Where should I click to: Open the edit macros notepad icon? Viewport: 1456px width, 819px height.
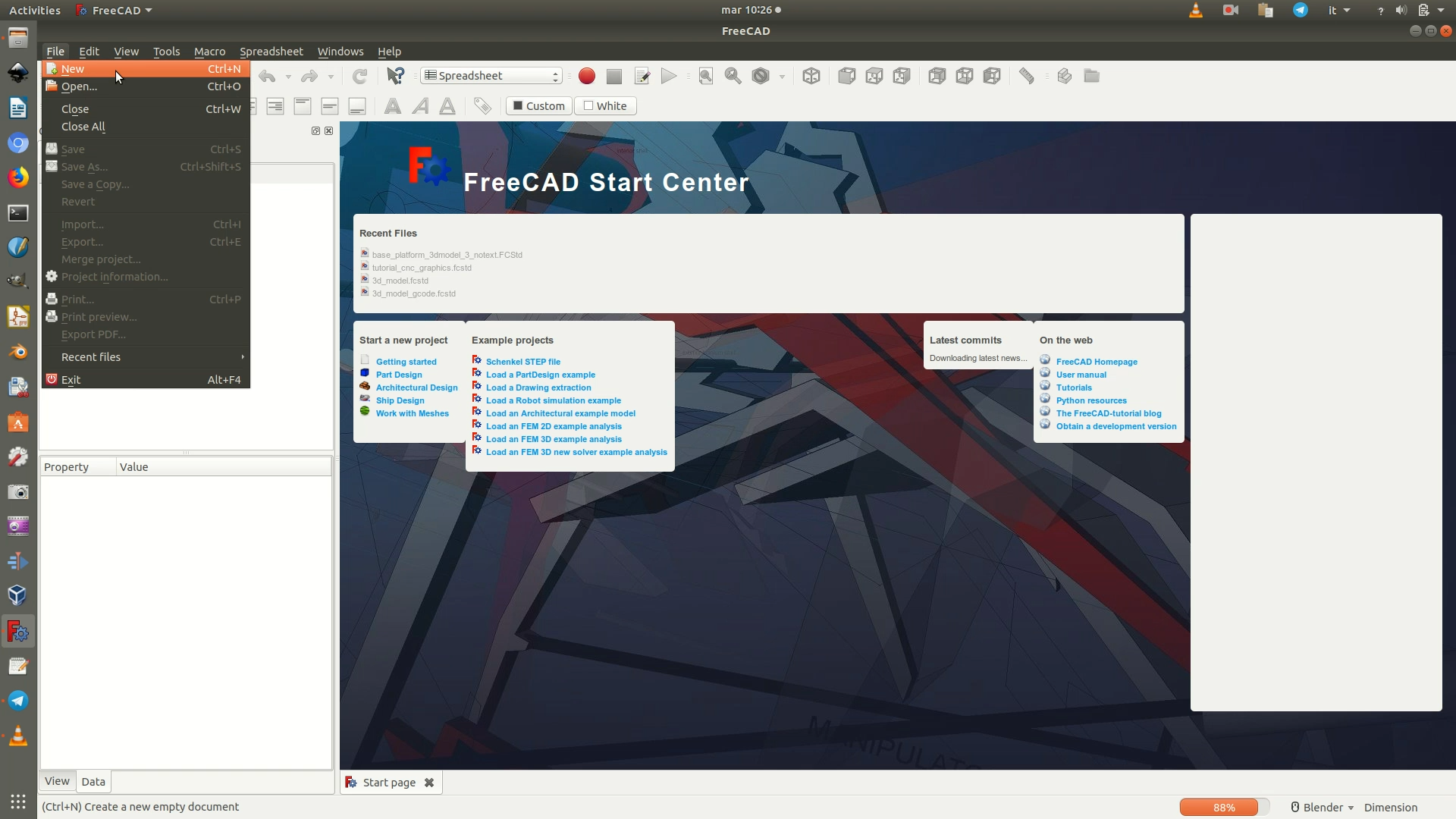click(x=642, y=76)
